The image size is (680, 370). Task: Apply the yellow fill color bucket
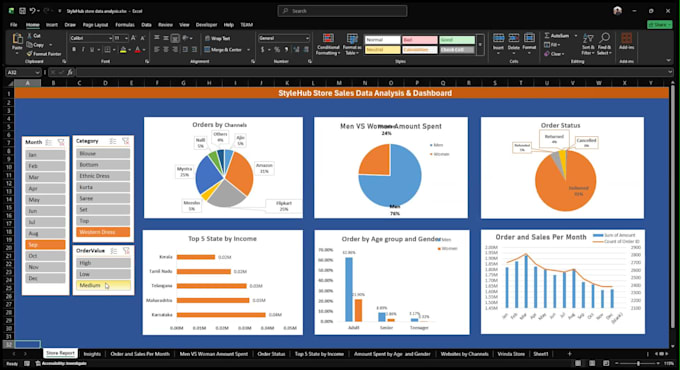coord(123,50)
